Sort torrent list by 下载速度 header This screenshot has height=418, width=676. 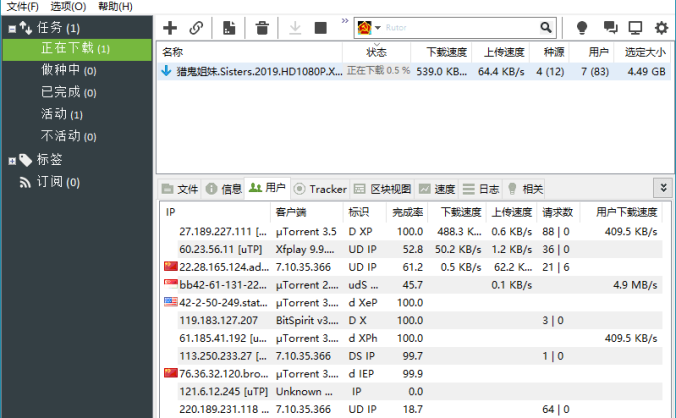tap(441, 52)
